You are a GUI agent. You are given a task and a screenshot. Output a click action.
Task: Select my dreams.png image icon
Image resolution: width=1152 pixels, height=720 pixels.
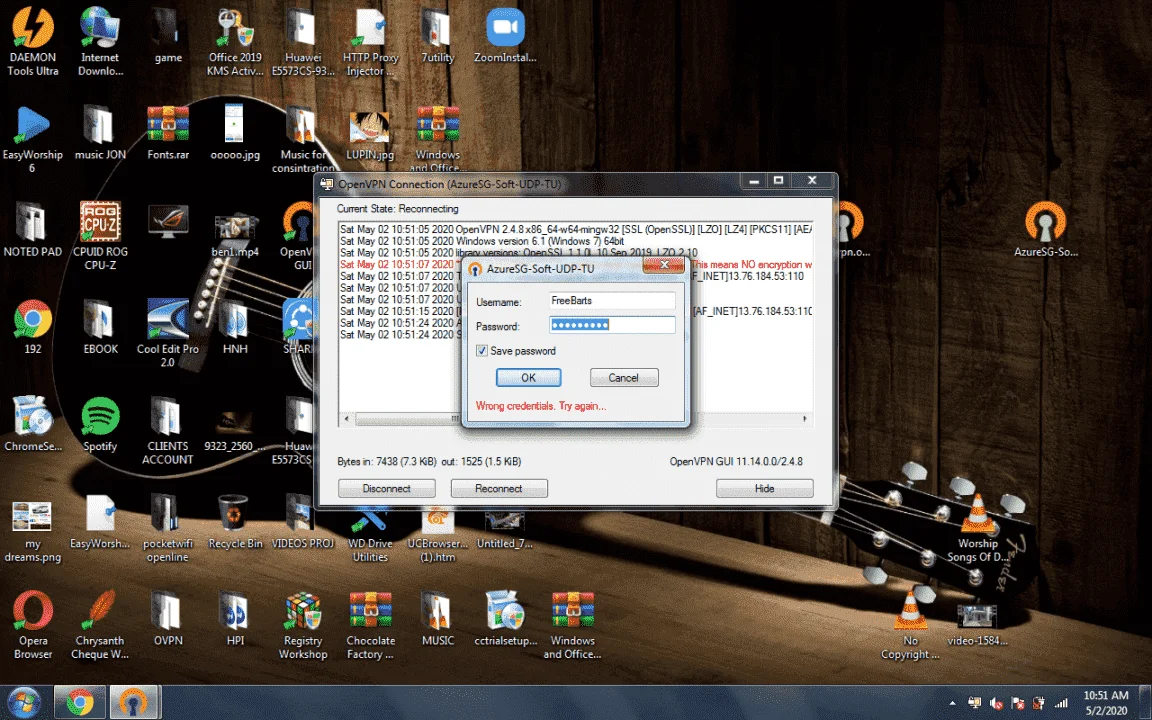[32, 531]
